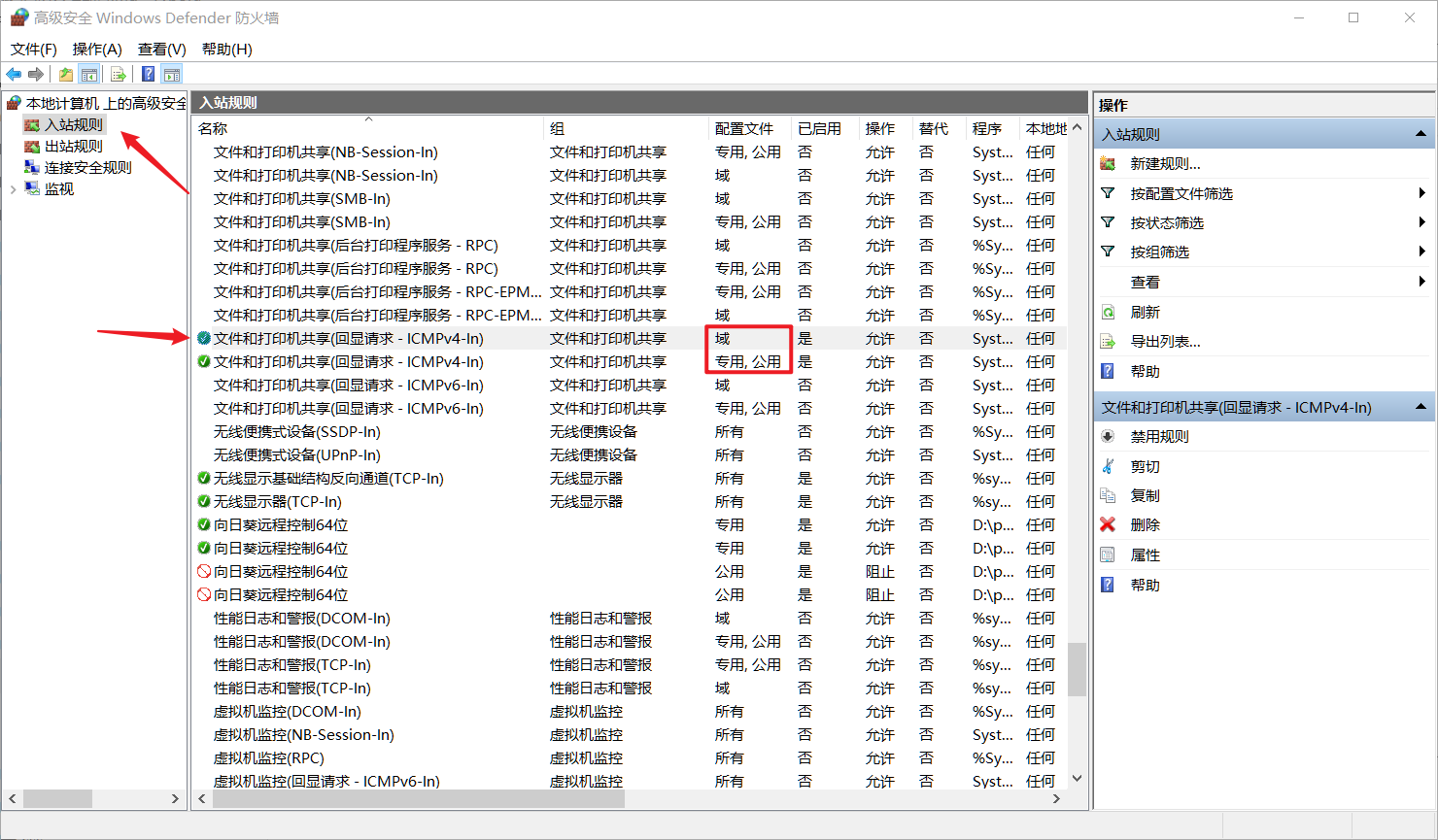Click the scissors 剪切 icon

1108,466
